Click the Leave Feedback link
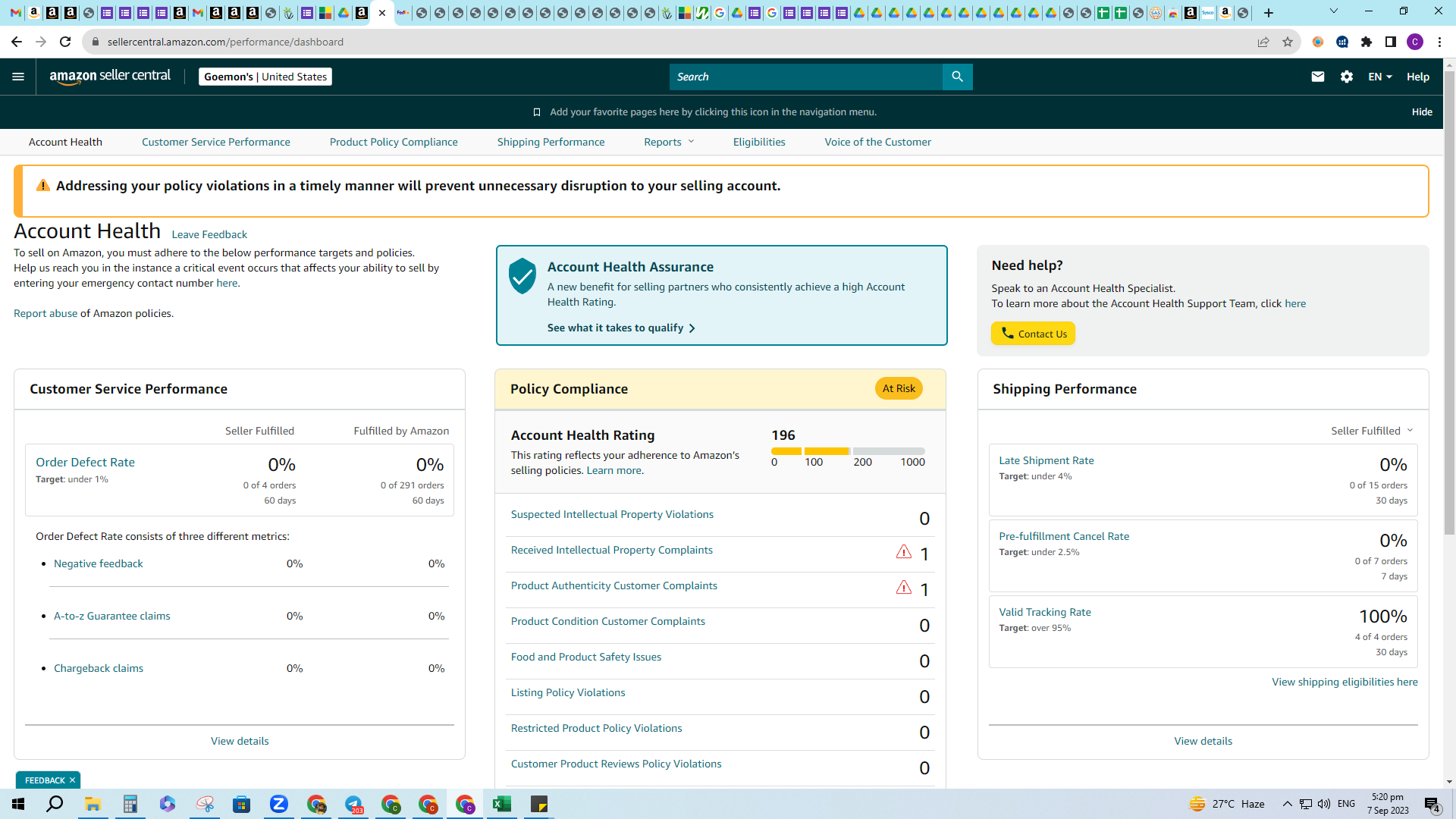The width and height of the screenshot is (1456, 819). (209, 234)
